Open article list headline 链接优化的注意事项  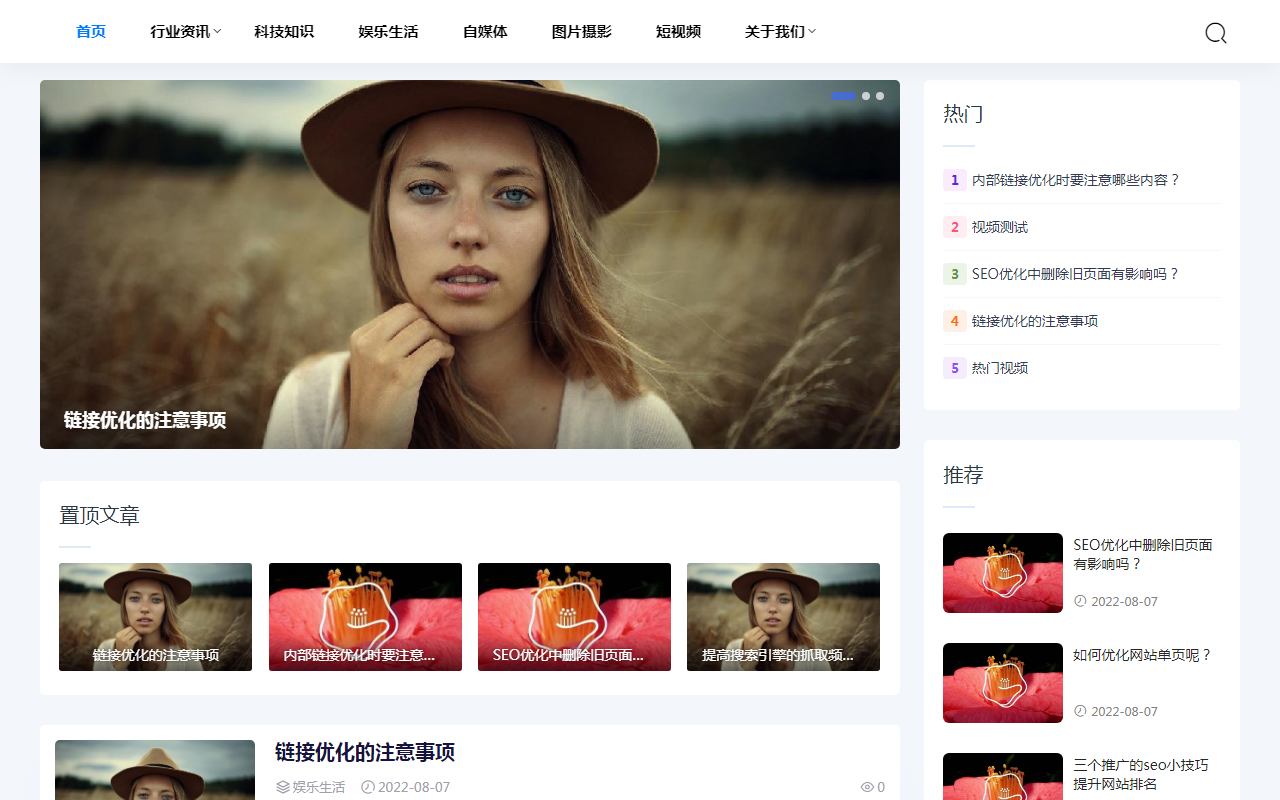(365, 752)
